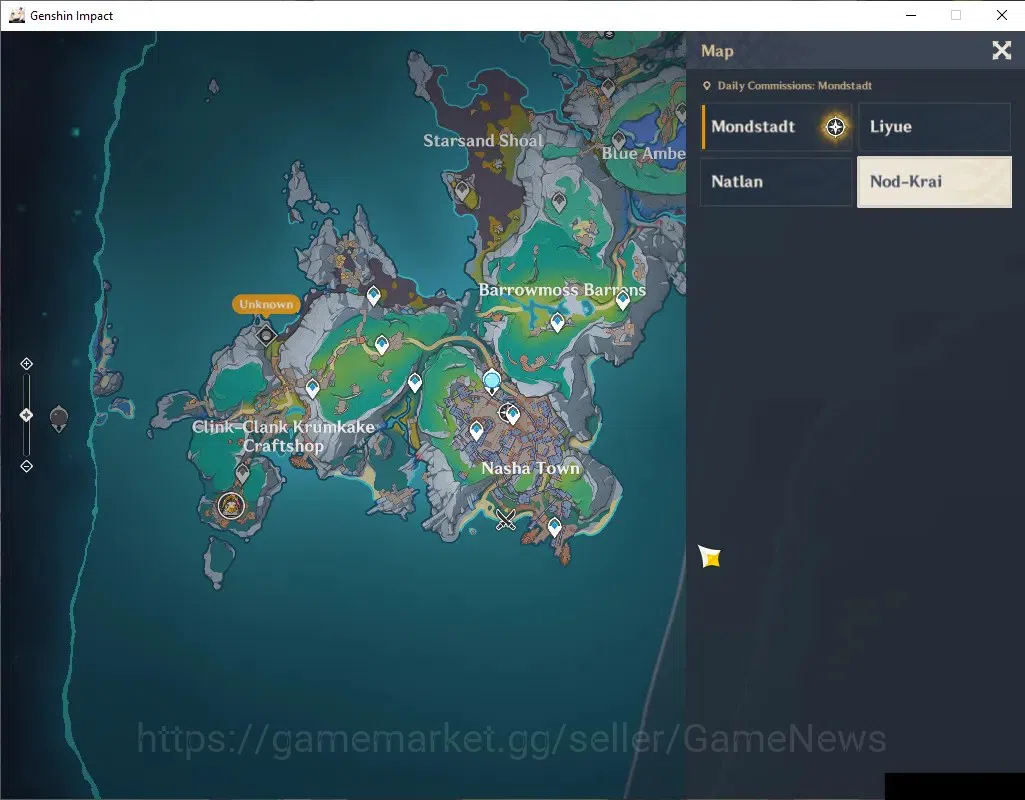Choose the highlighted Nod-Krai region button
This screenshot has width=1025, height=800.
(934, 182)
